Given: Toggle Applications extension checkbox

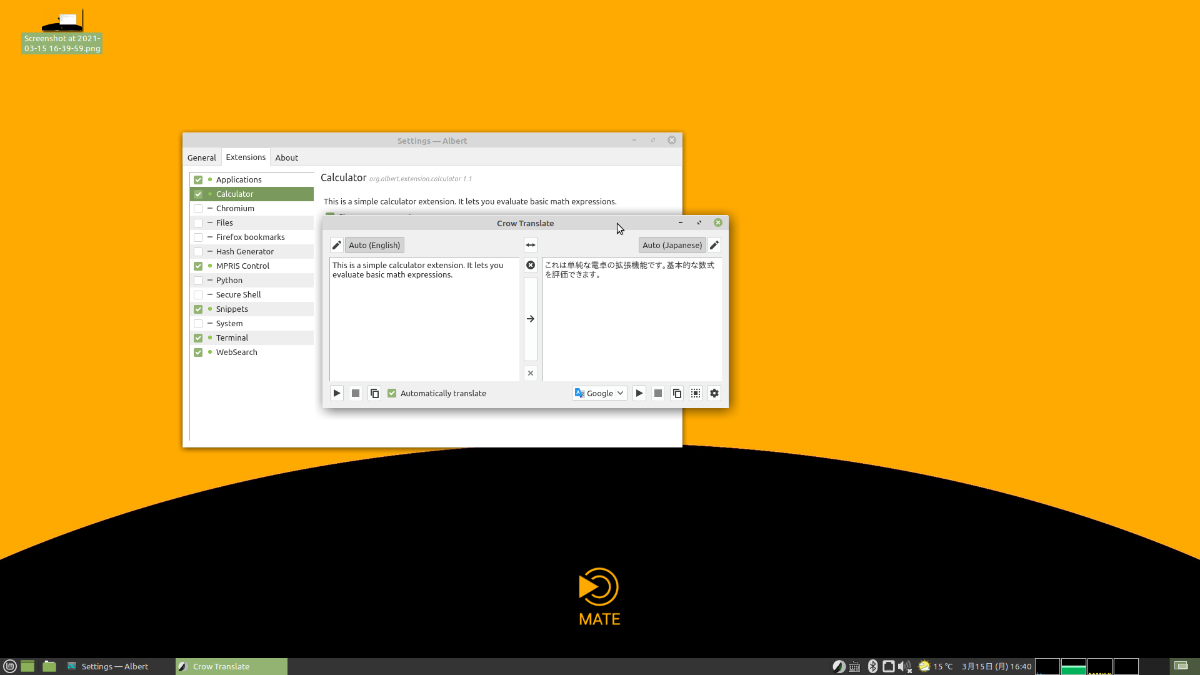Looking at the screenshot, I should [198, 180].
